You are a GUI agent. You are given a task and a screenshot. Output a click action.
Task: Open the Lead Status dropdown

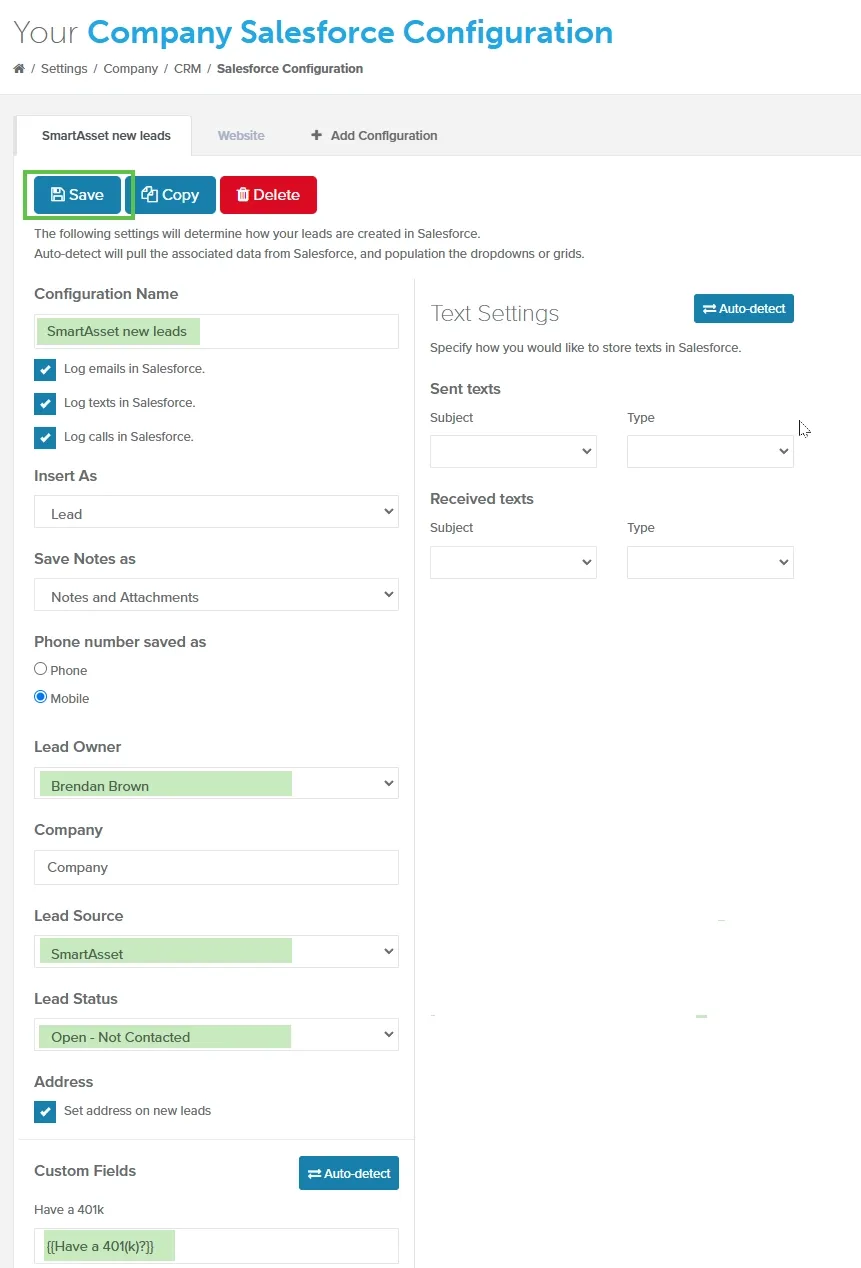pyautogui.click(x=216, y=1035)
